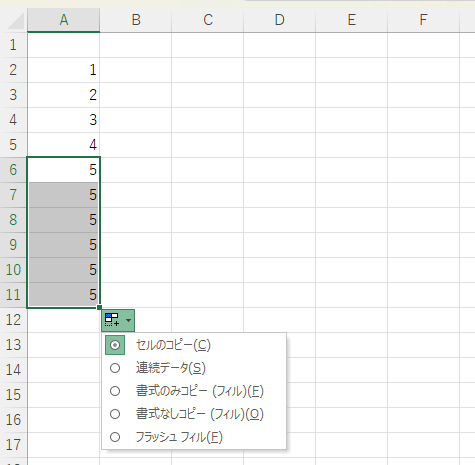Click empty cell C6
The image size is (475, 465).
click(x=208, y=170)
